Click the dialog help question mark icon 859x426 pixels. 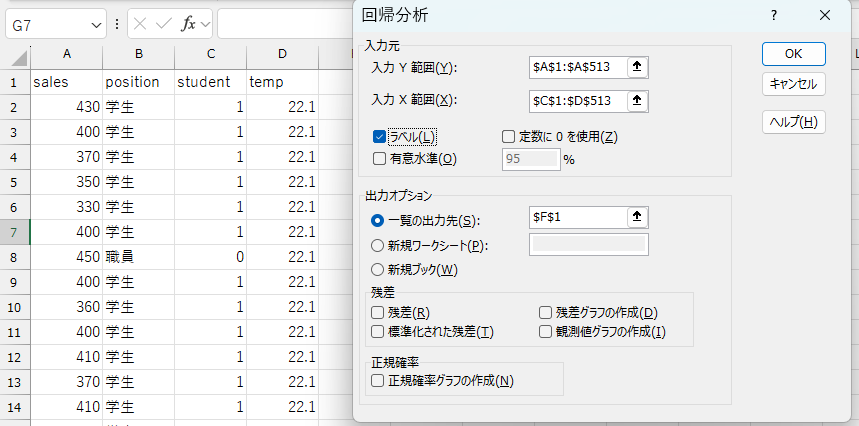coord(774,15)
